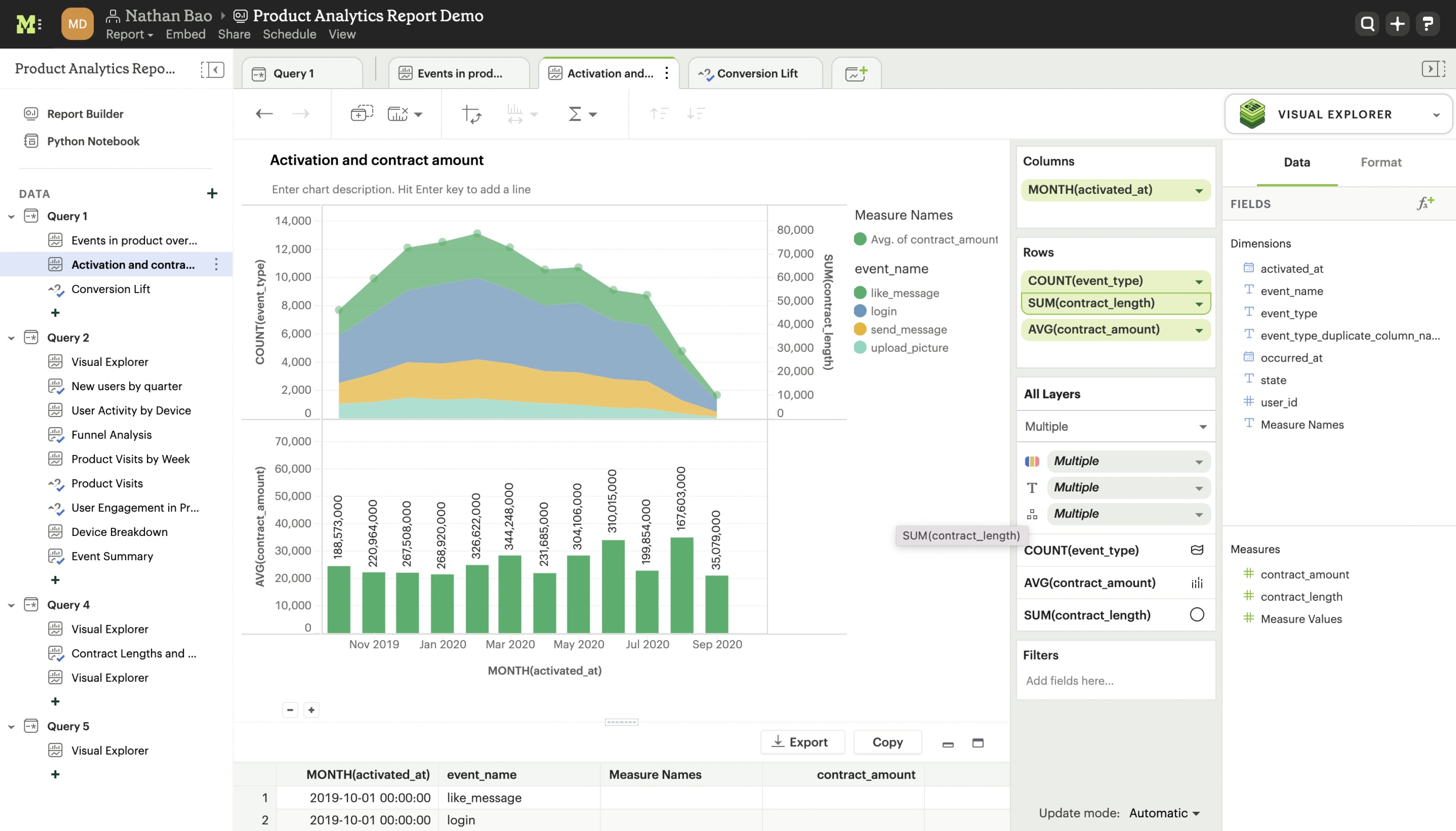The image size is (1456, 831).
Task: Click the Copy button
Action: tap(886, 742)
